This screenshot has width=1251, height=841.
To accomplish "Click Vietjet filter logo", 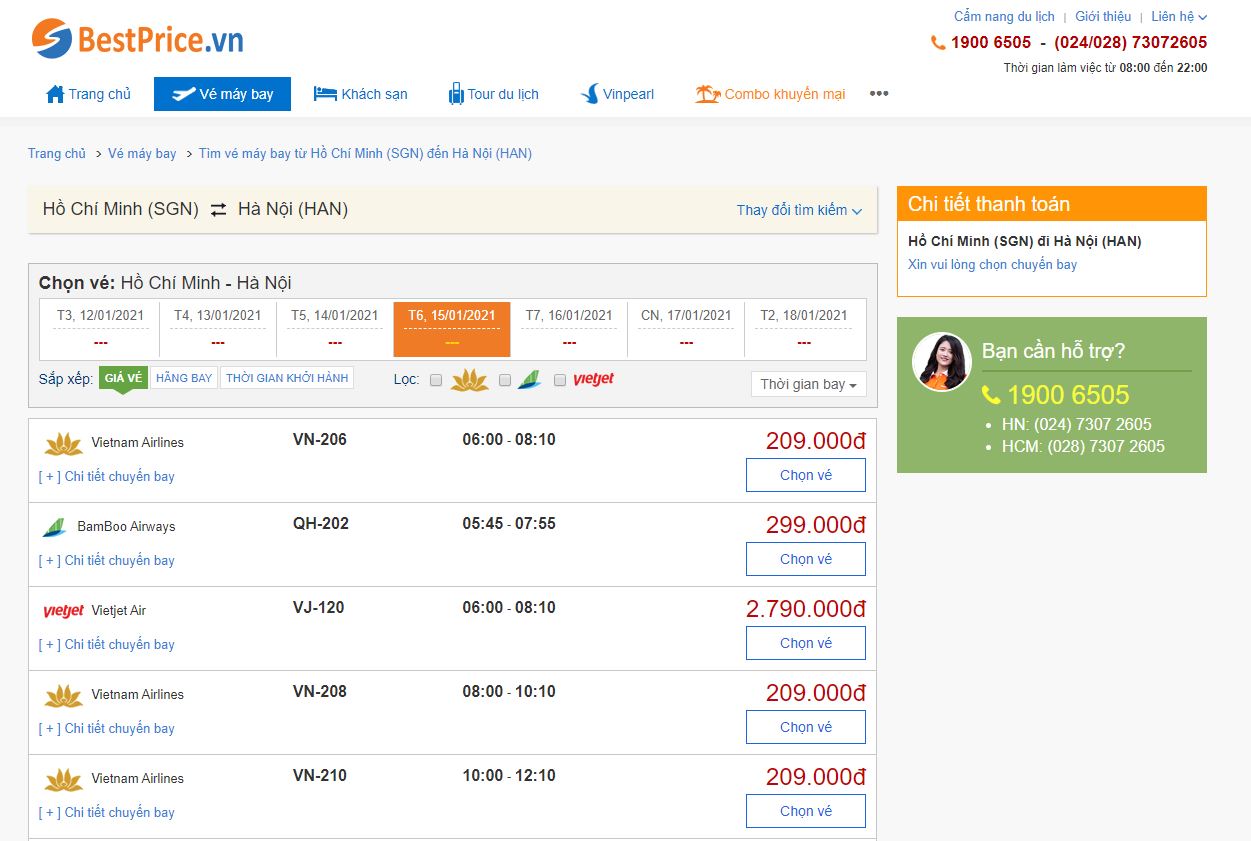I will coord(593,380).
